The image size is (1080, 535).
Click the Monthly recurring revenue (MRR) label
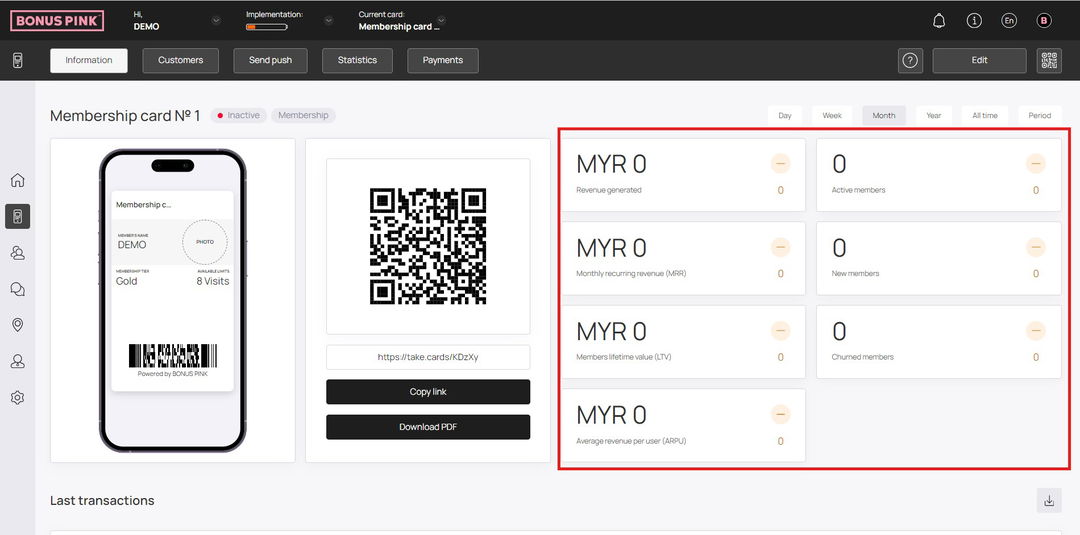coord(631,273)
